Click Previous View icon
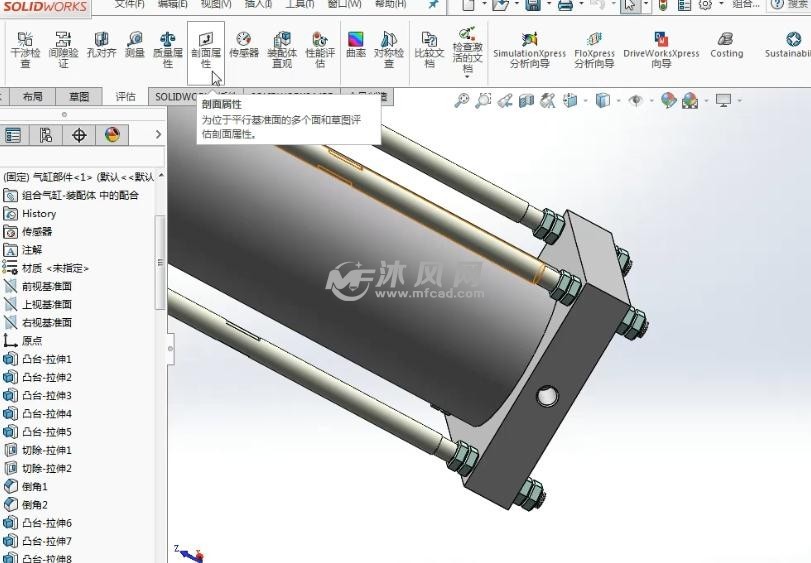 [x=505, y=100]
